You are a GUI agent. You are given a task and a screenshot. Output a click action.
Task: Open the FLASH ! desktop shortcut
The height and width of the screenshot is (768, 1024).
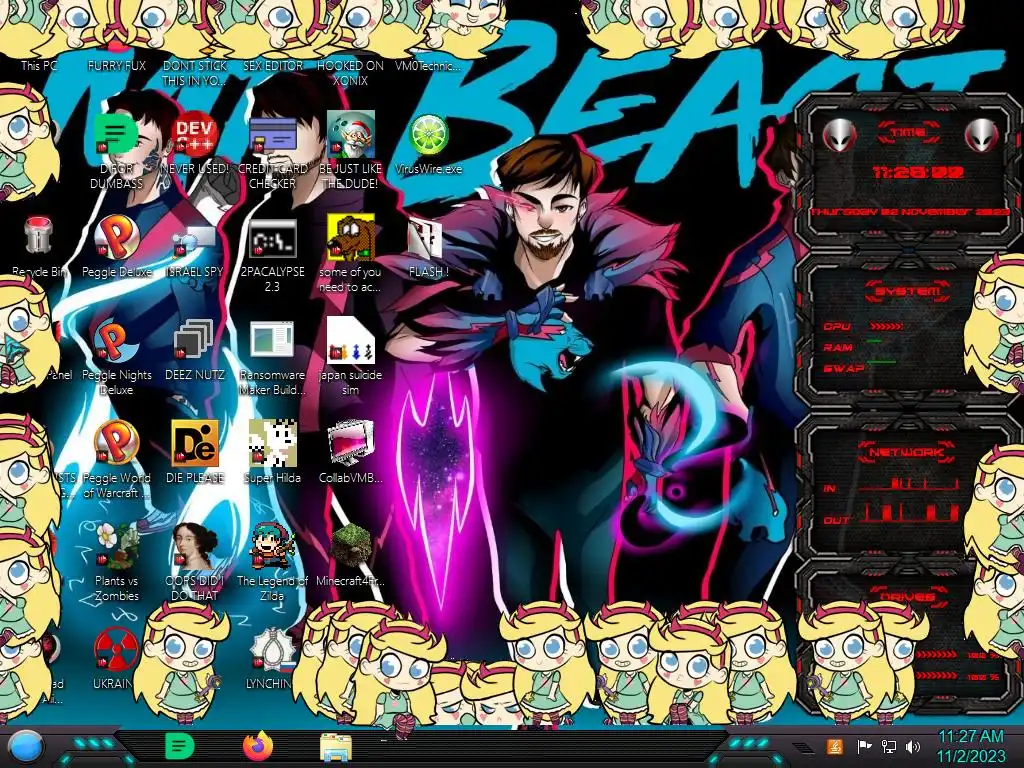427,237
